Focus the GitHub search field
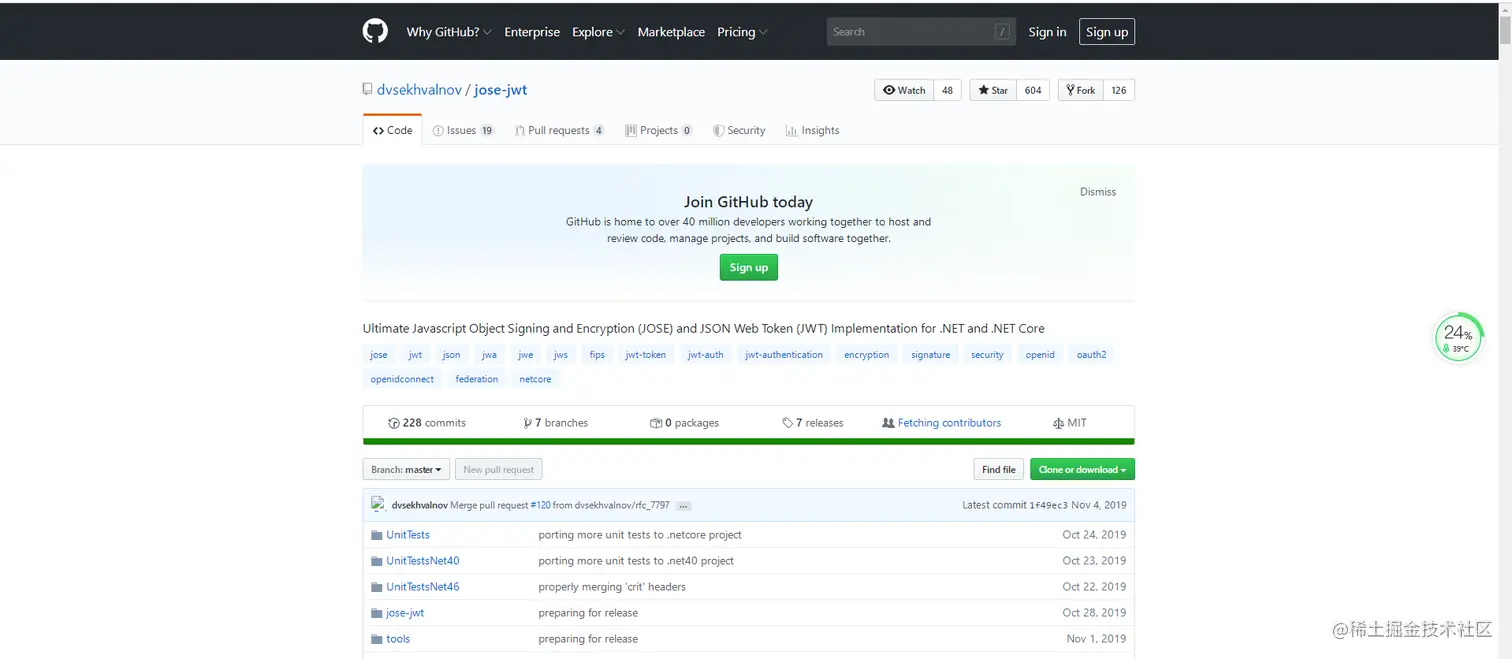This screenshot has width=1512, height=659. [921, 32]
